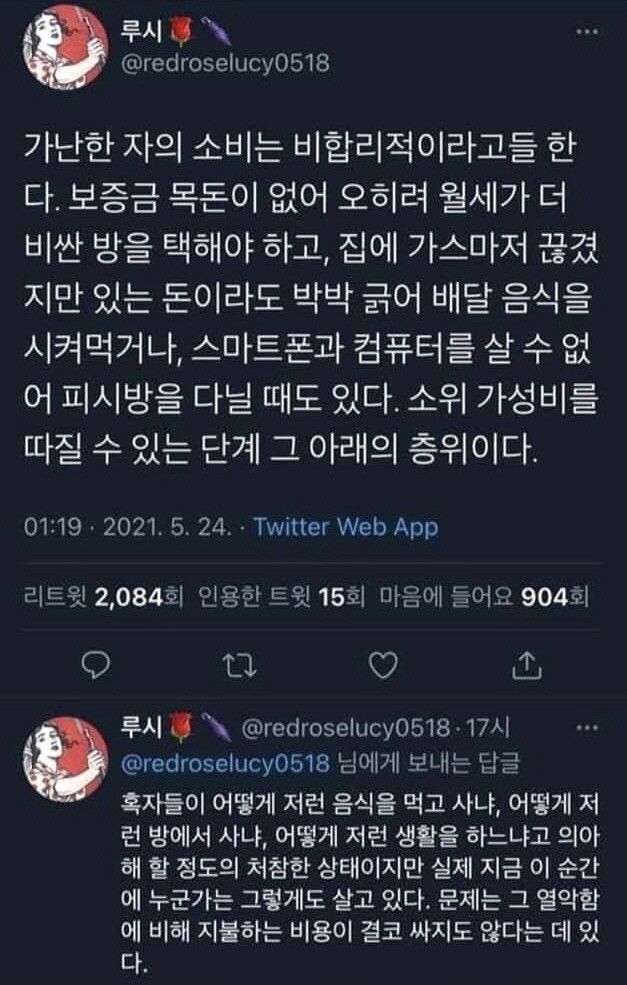
Task: Open main tweet three-dot more menu
Action: click(587, 31)
